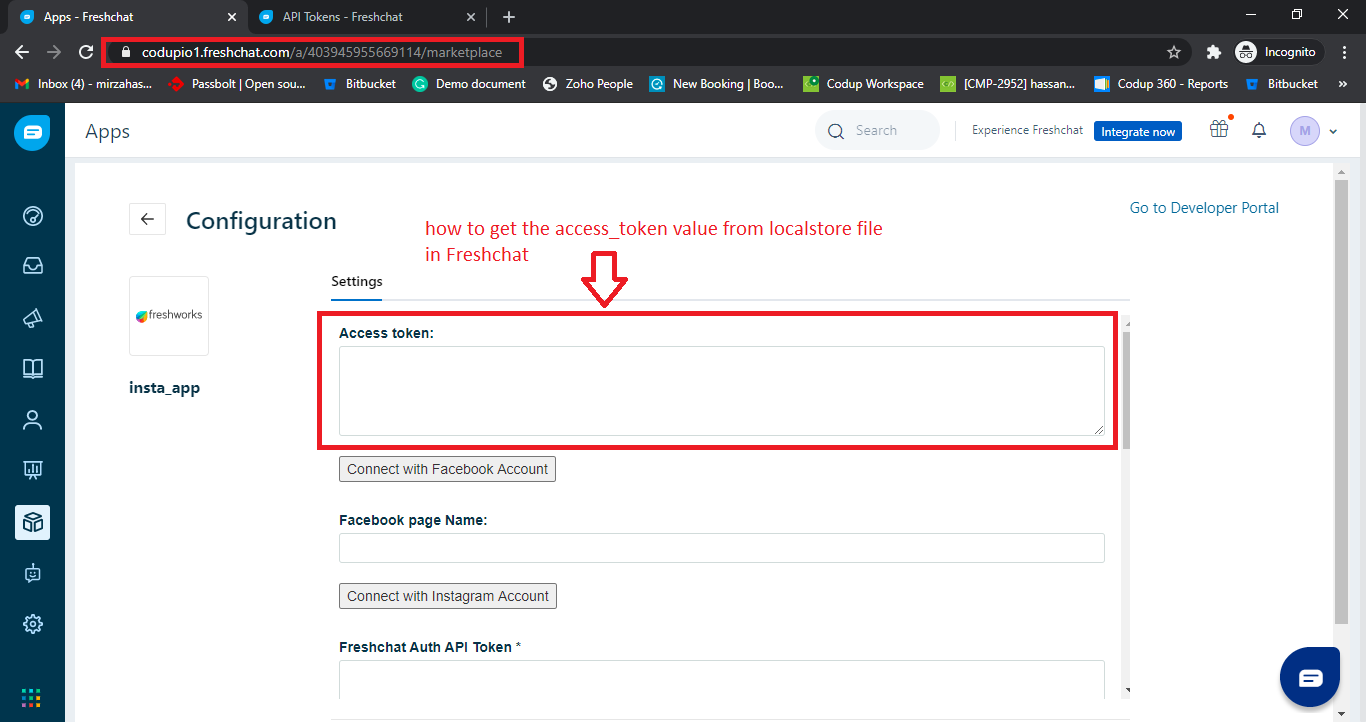
Task: Select the Settings tab
Action: 357,282
